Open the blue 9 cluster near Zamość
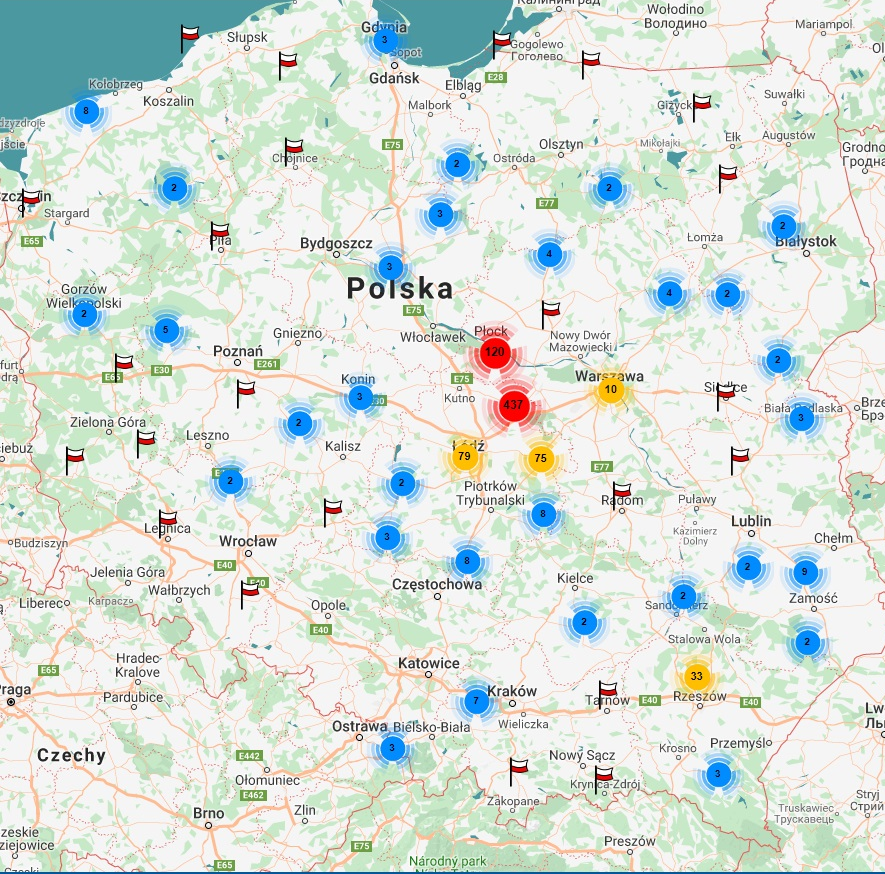 pyautogui.click(x=805, y=572)
